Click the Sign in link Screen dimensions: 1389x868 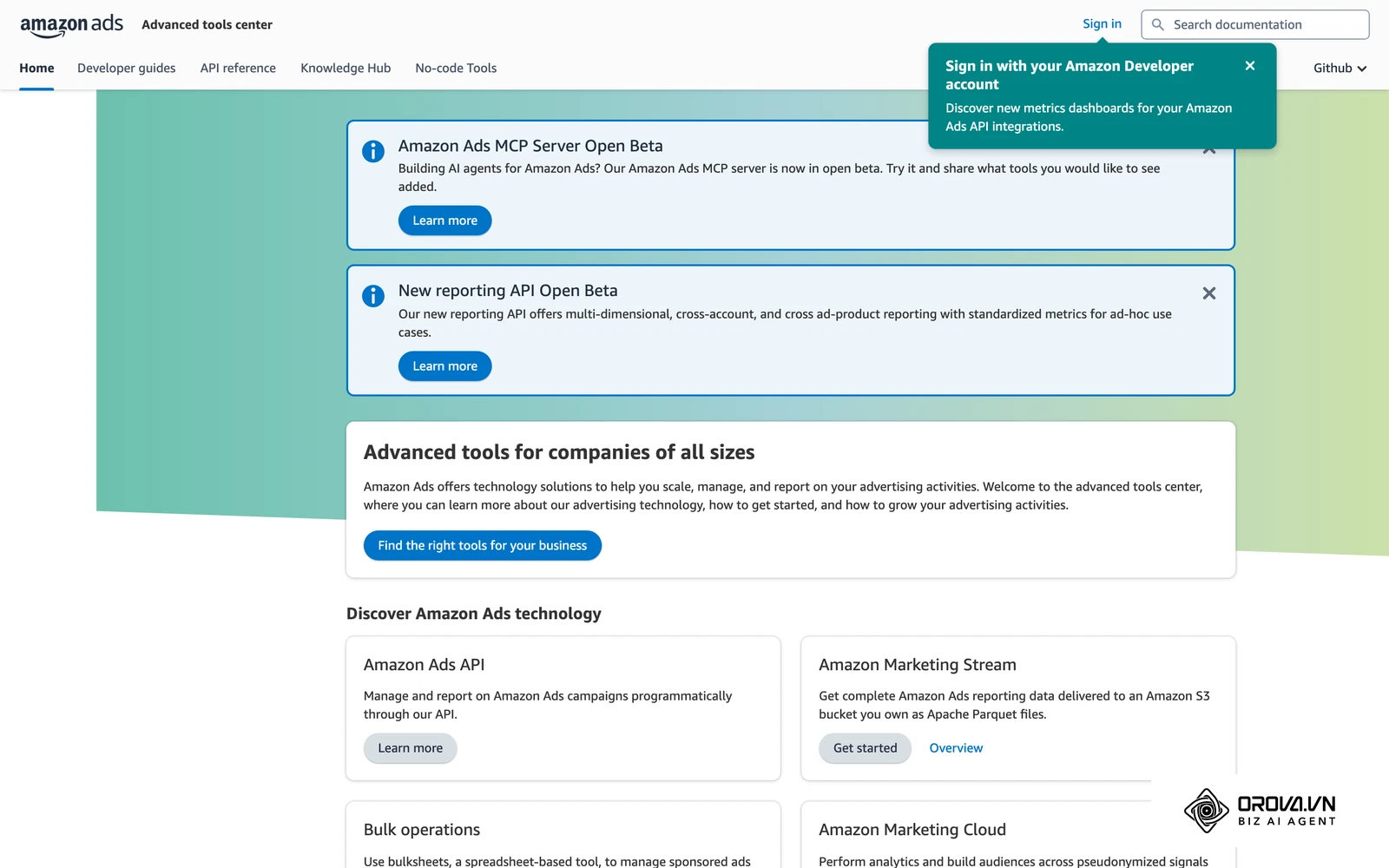click(x=1102, y=23)
